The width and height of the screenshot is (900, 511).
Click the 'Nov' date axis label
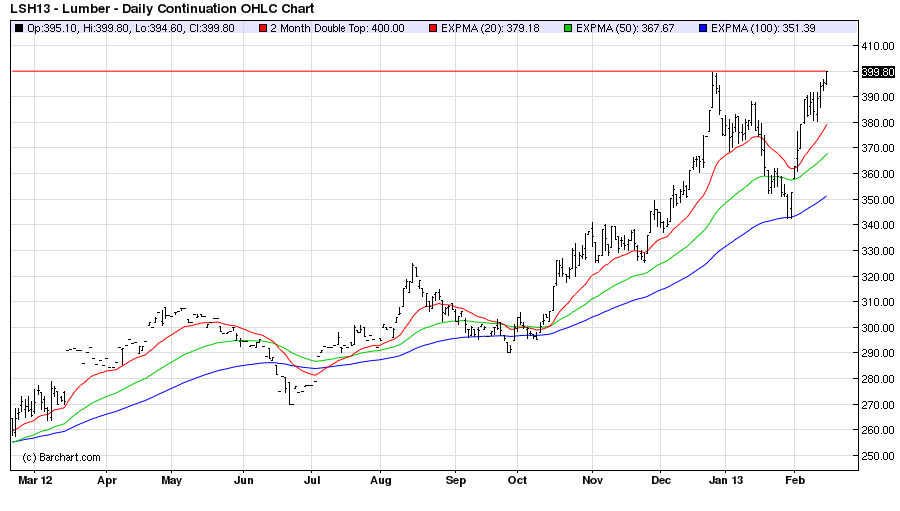[592, 481]
